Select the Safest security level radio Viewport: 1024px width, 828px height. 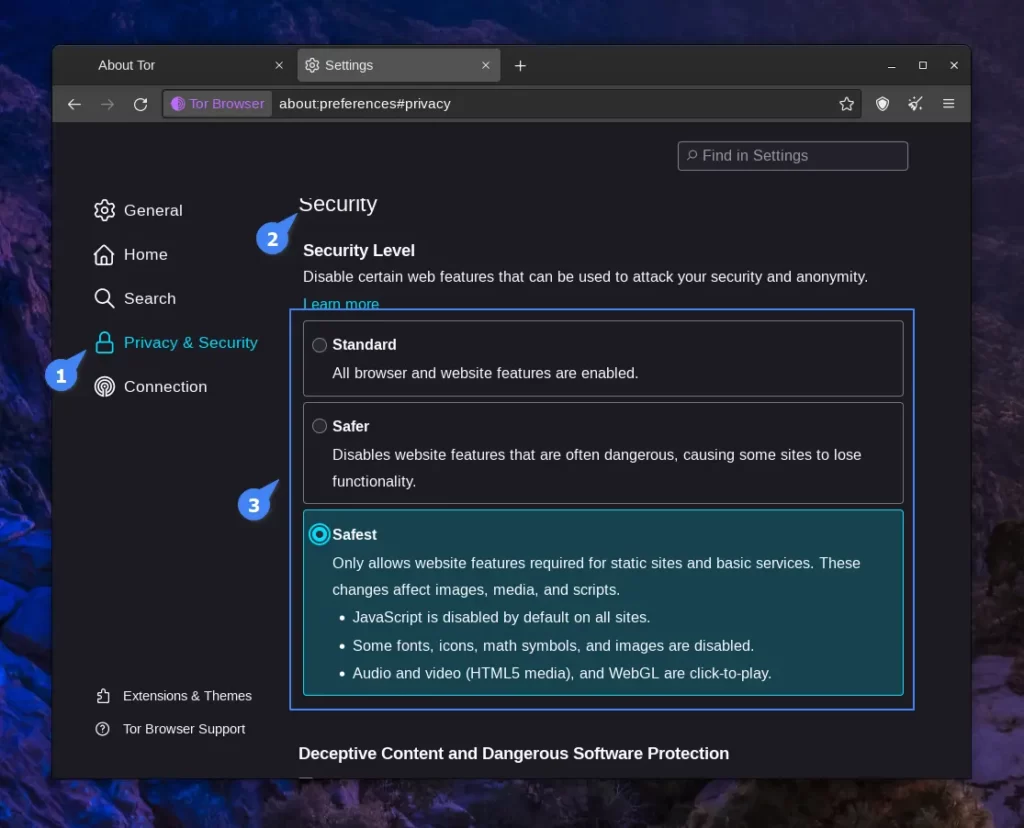319,534
